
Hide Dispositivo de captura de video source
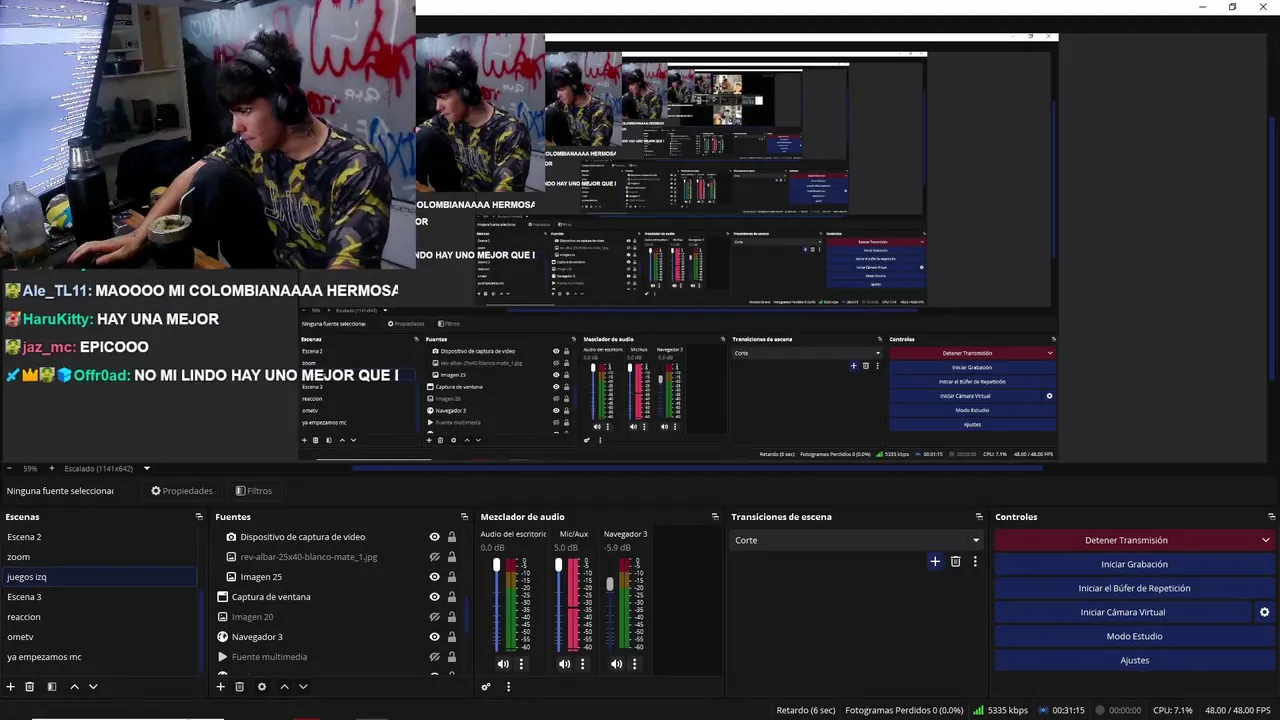point(434,537)
